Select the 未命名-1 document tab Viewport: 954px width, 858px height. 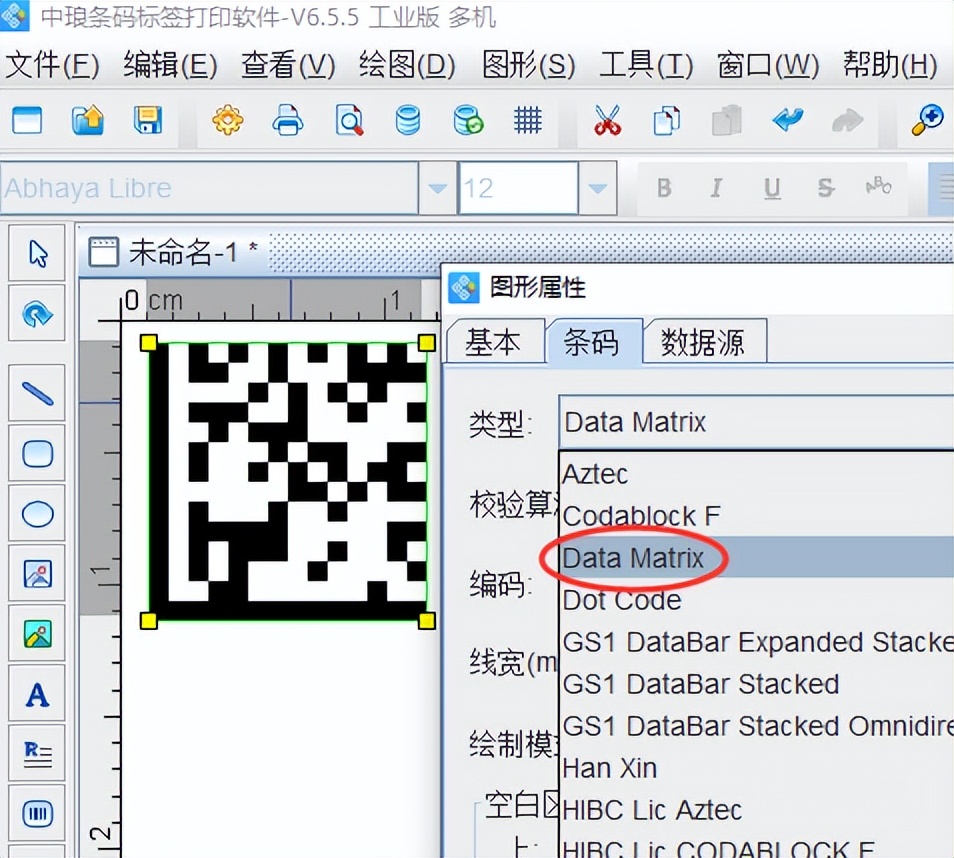tap(174, 252)
